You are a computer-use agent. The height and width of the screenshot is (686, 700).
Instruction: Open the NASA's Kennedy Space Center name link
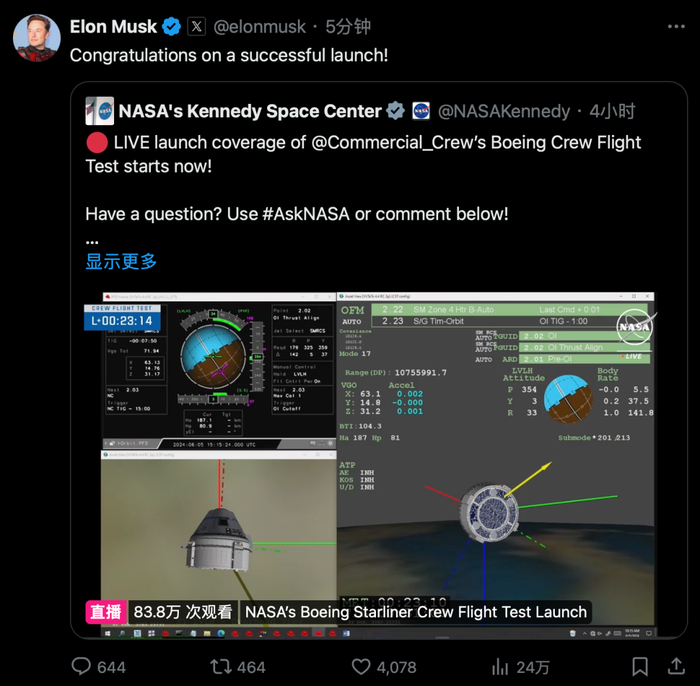coord(250,111)
